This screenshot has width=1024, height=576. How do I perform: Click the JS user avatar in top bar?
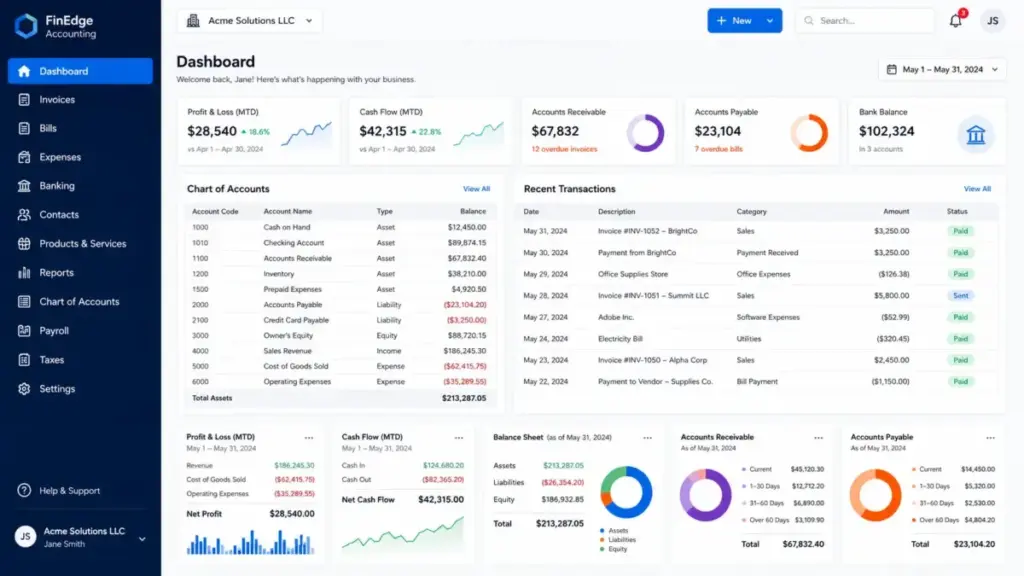[x=993, y=21]
